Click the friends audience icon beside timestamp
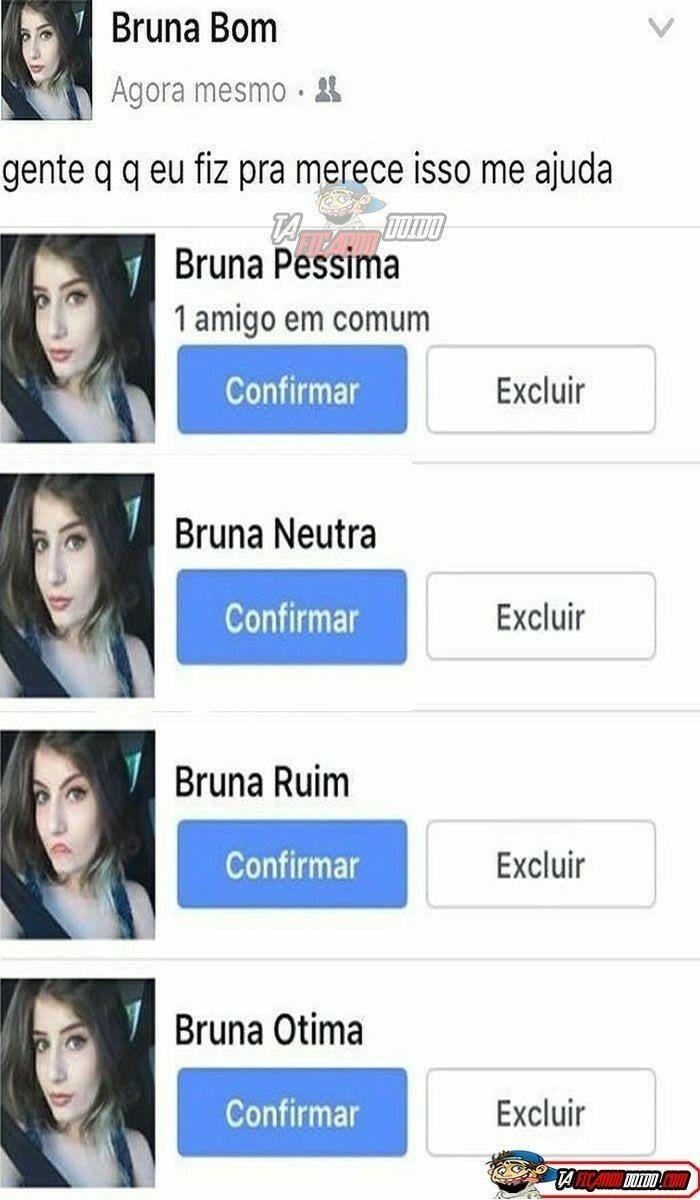This screenshot has width=700, height=1200. [329, 91]
